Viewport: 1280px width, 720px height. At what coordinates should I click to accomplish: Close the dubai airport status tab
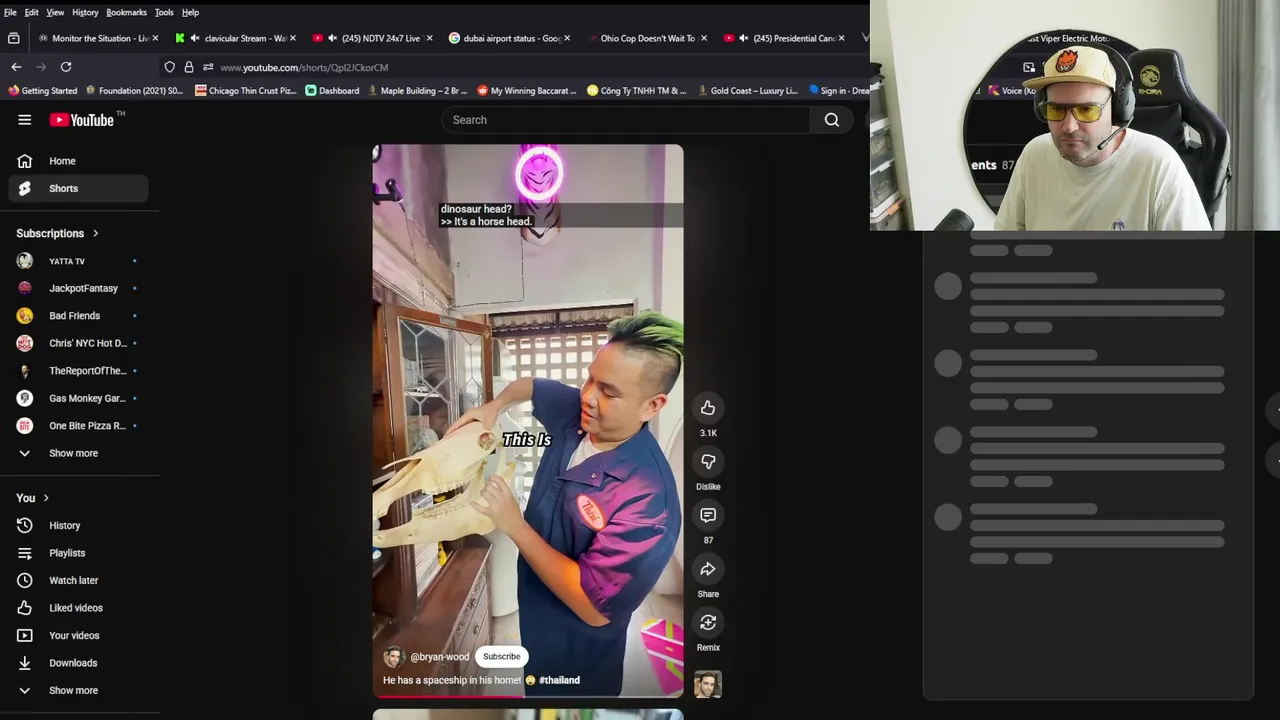[567, 38]
